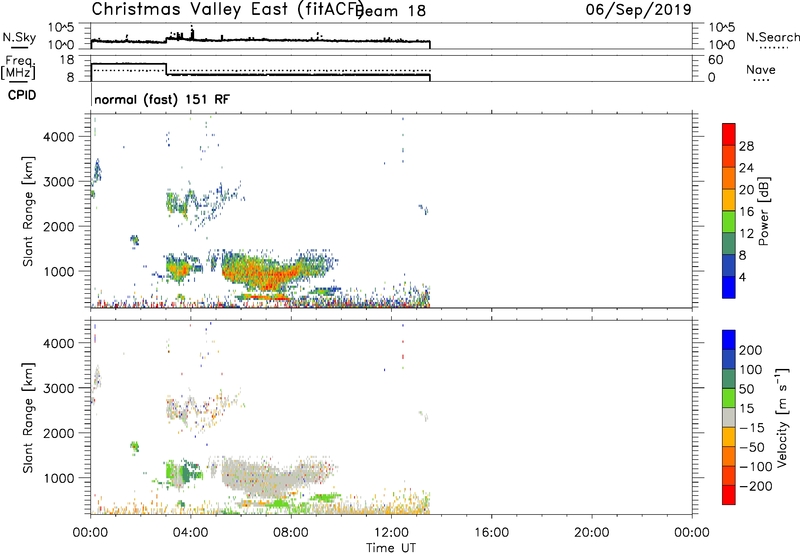
Task: Click the 'Nave' legend label
Action: [x=761, y=69]
